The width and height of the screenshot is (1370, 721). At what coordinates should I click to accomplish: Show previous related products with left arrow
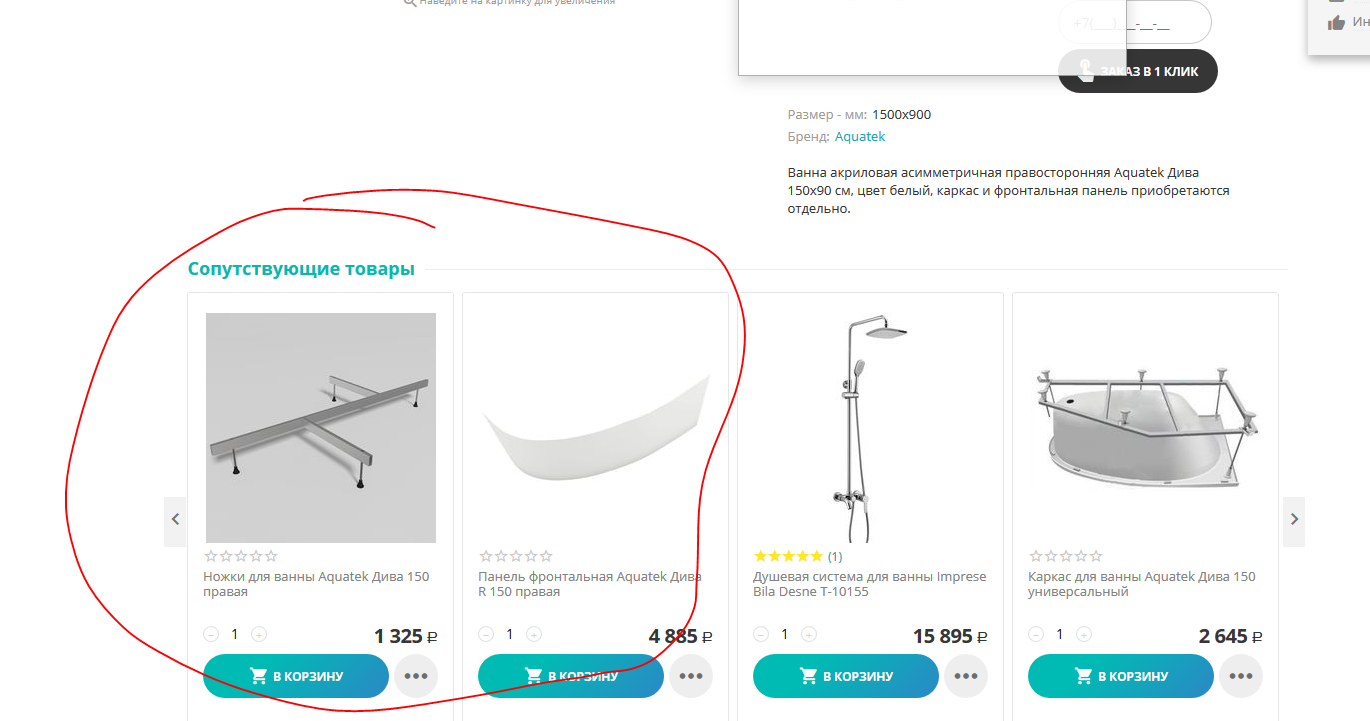point(175,521)
